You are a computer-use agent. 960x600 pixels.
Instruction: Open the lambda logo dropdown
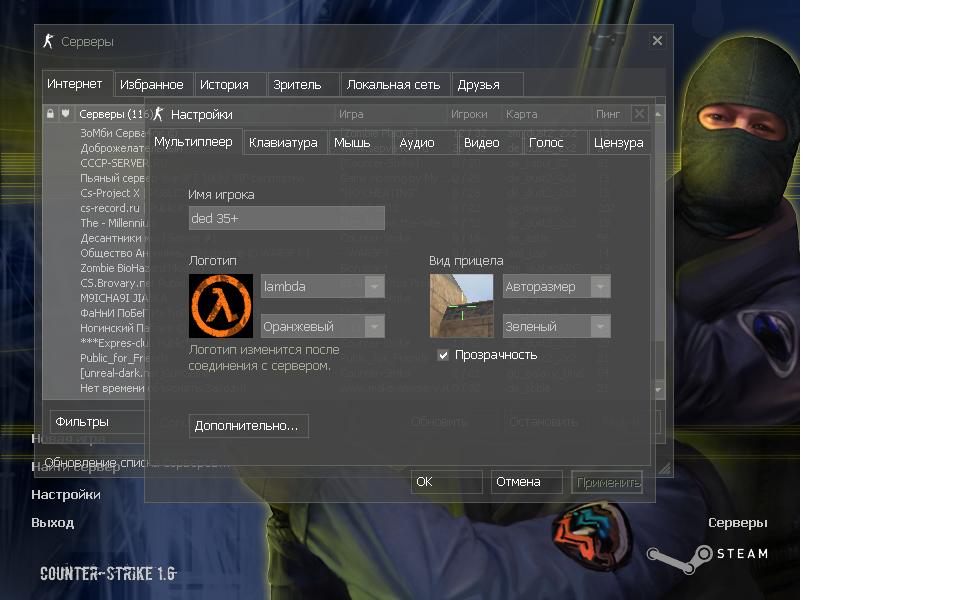tap(322, 287)
